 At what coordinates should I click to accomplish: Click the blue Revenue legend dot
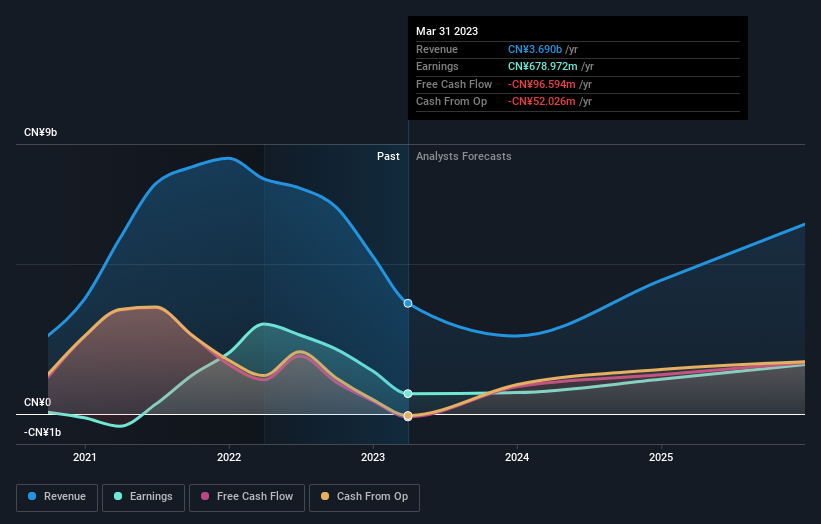coord(32,496)
